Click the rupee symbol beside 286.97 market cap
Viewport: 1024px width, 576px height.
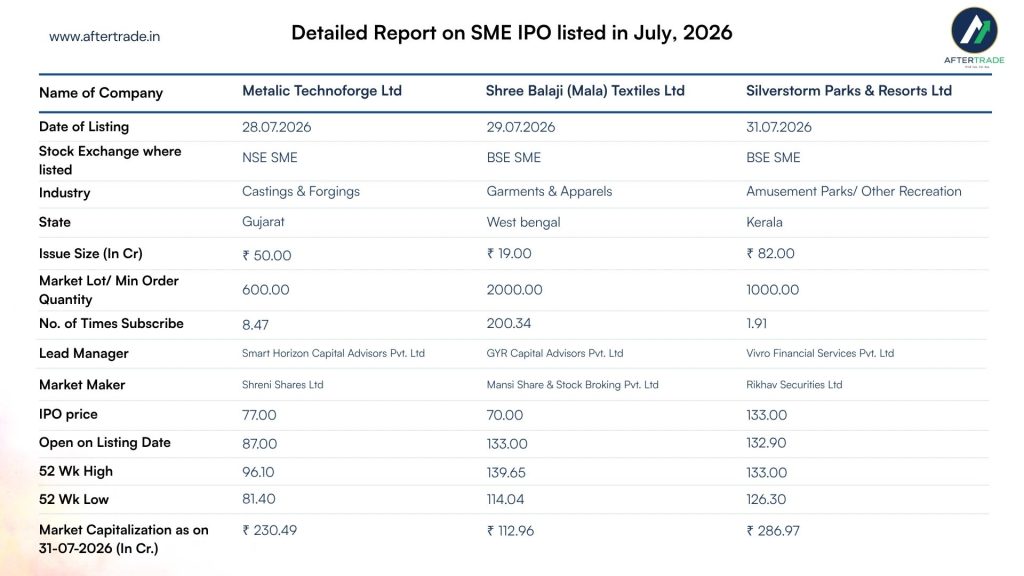pos(750,531)
